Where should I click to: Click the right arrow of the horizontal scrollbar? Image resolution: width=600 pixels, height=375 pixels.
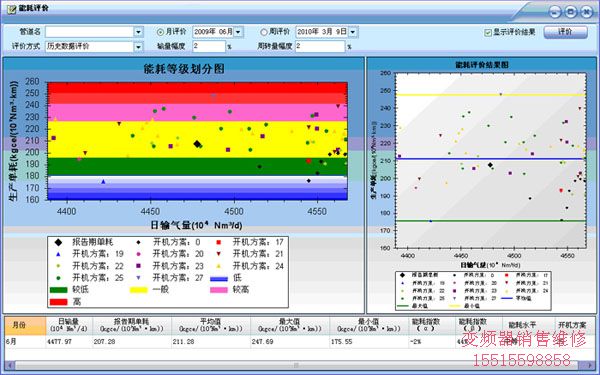[x=589, y=365]
